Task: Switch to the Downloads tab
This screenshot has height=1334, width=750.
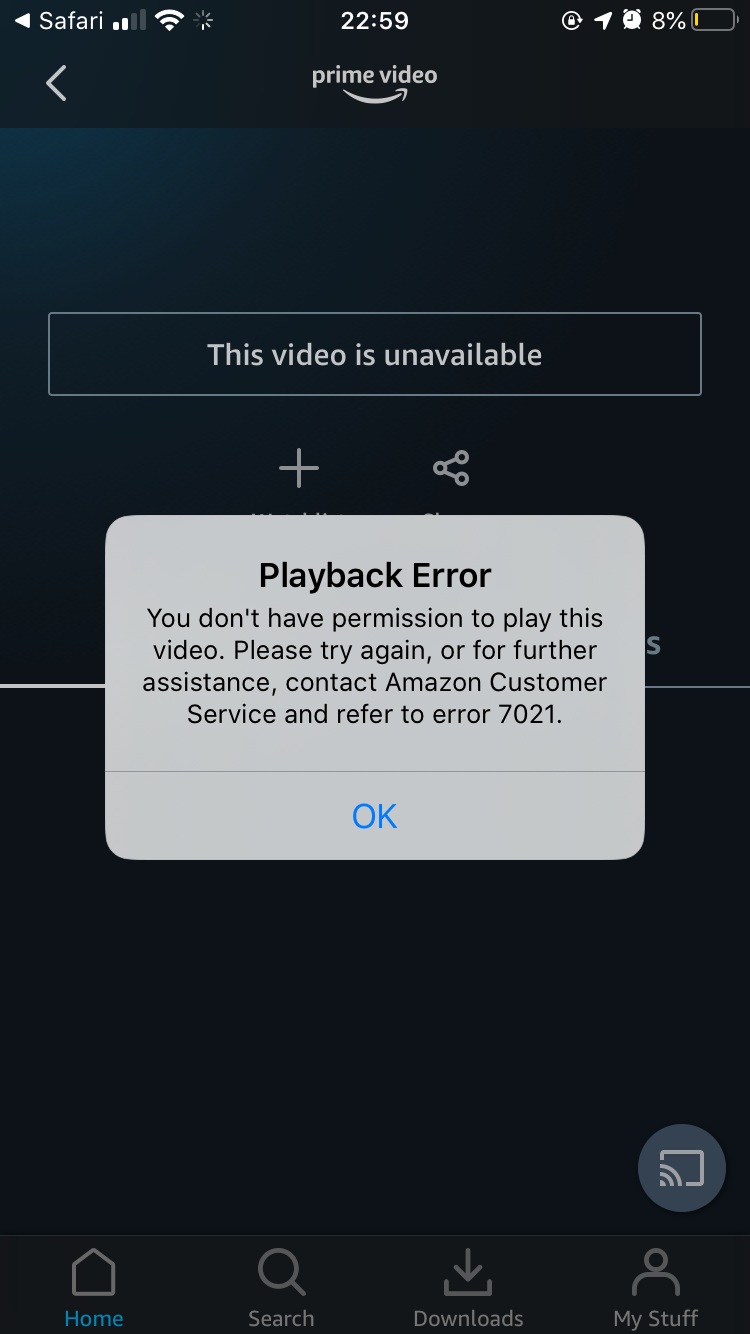Action: click(x=468, y=1288)
